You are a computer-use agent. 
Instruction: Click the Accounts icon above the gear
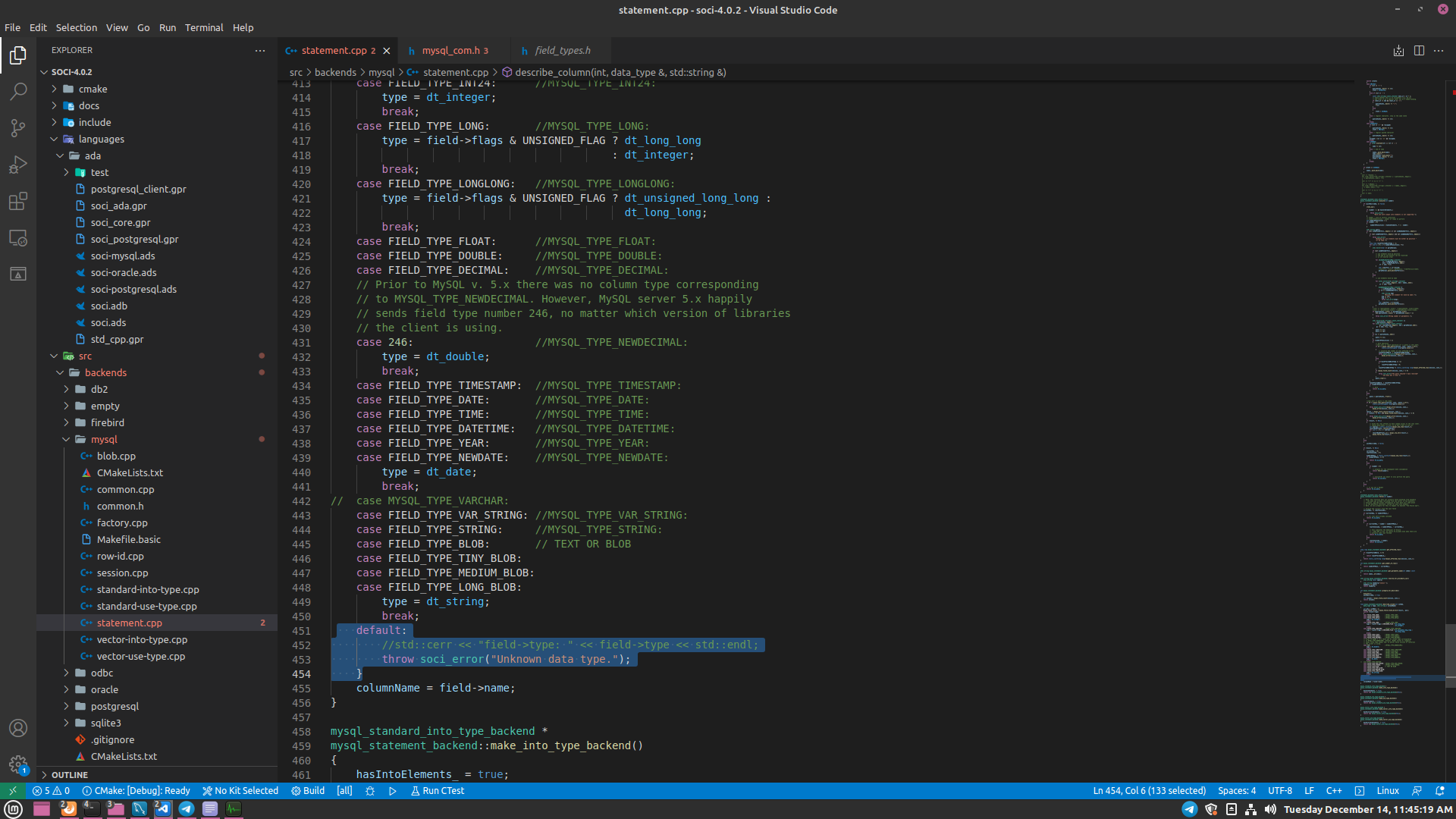[18, 728]
